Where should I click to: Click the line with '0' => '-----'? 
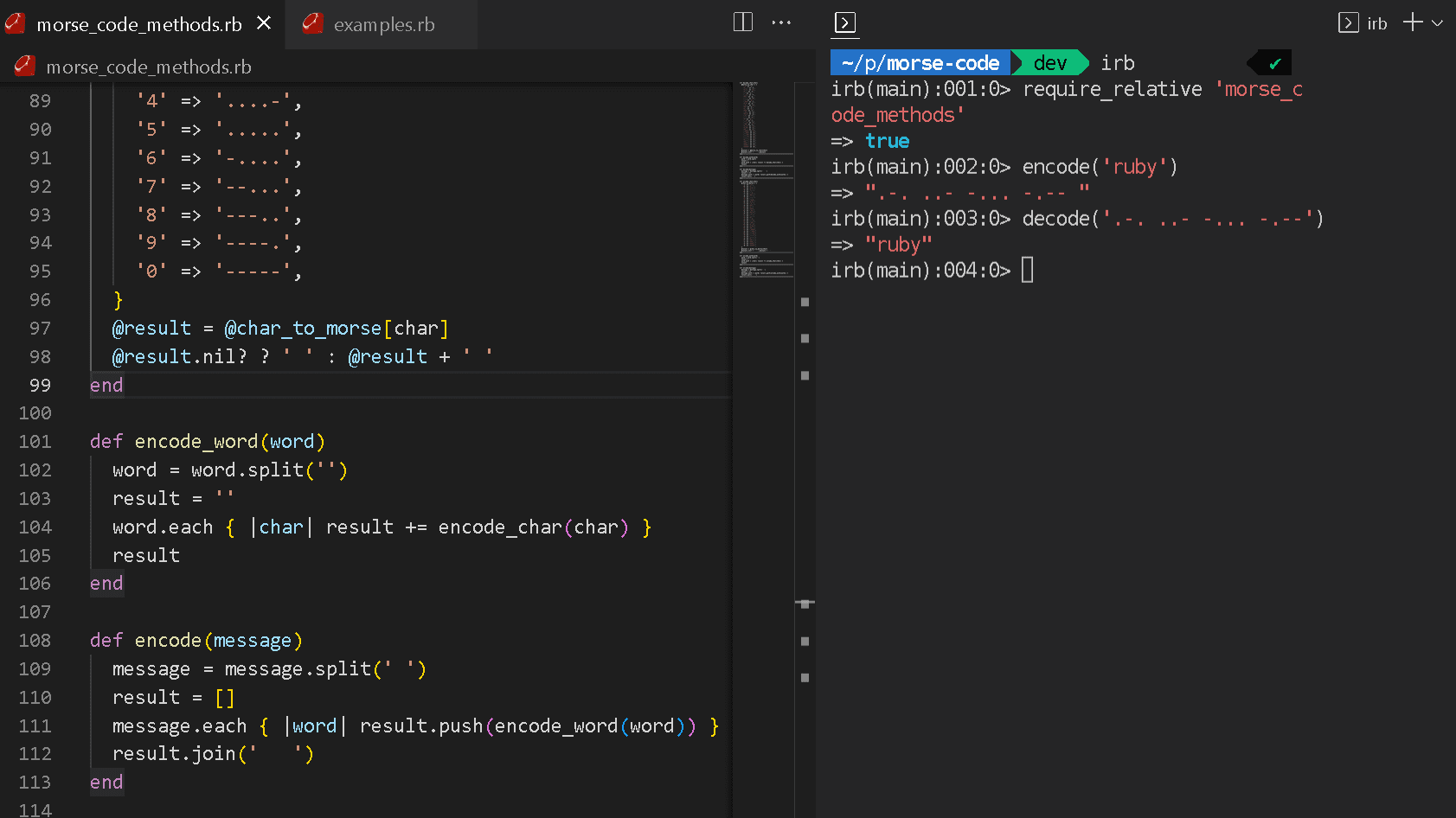[x=219, y=272]
